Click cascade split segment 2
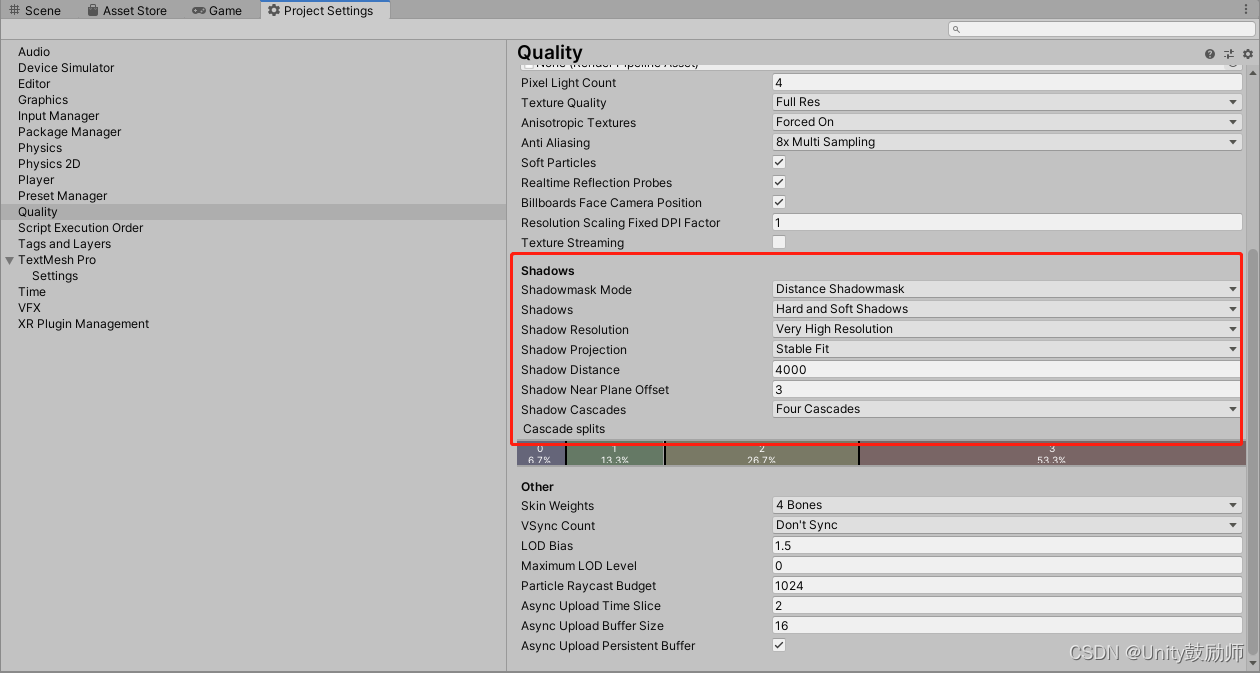The height and width of the screenshot is (673, 1260). (x=762, y=455)
